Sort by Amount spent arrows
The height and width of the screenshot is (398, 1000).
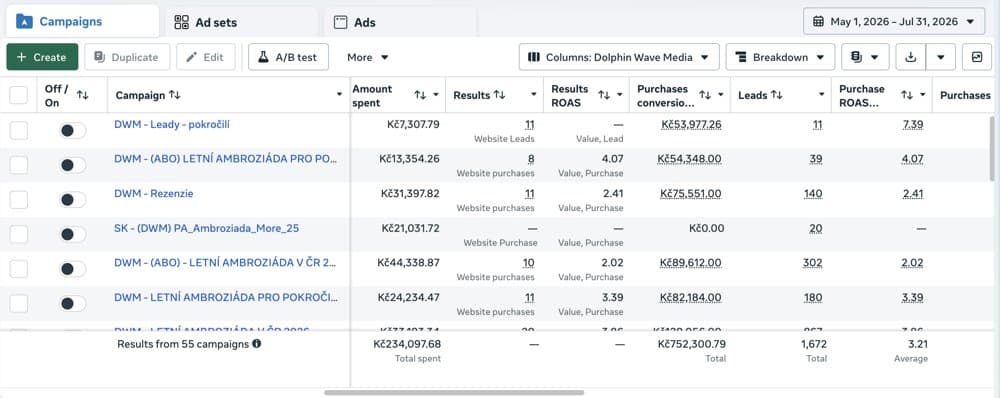(x=420, y=95)
